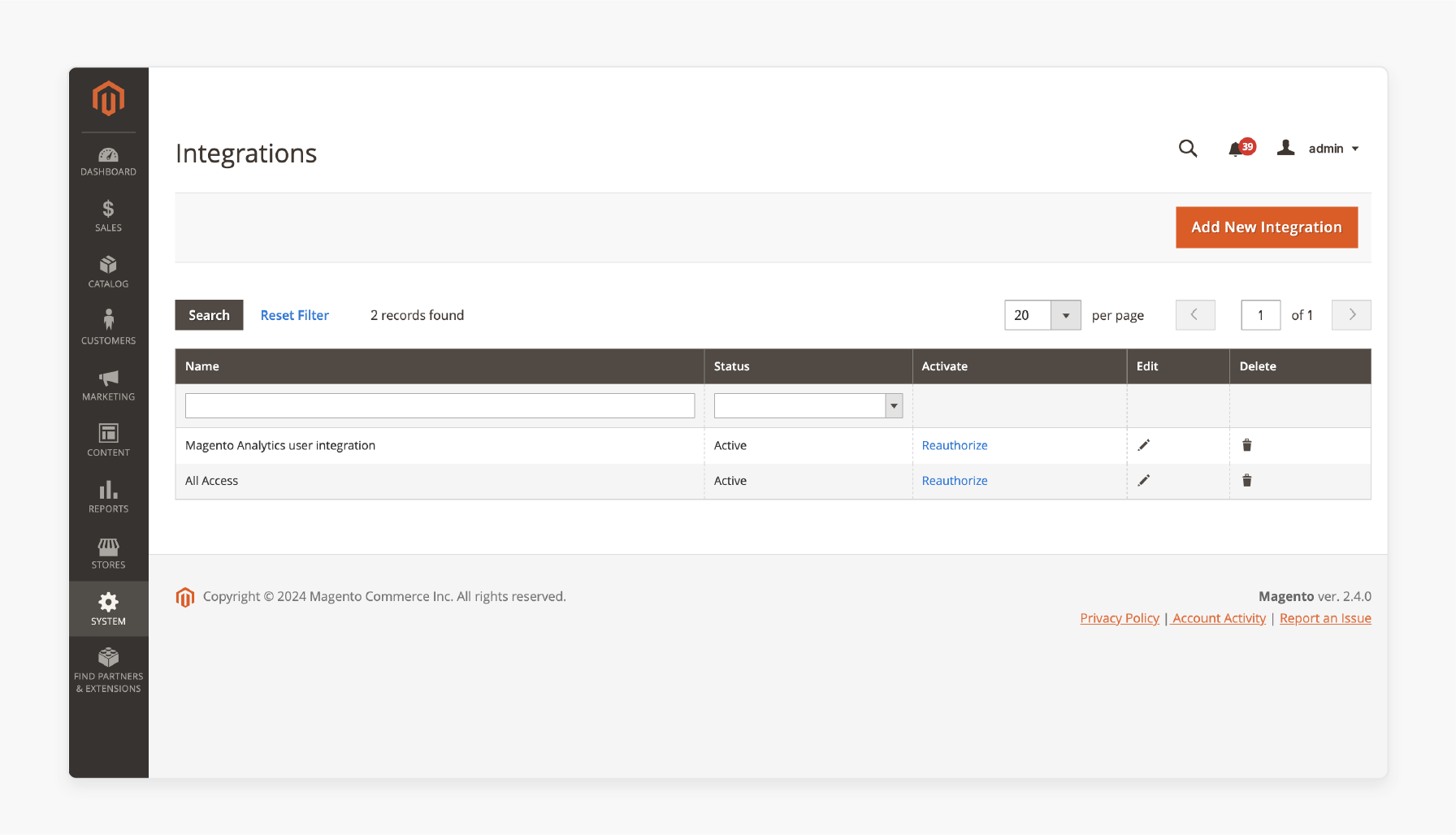The width and height of the screenshot is (1456, 835).
Task: Open the notifications bell with 39 badge
Action: [x=1241, y=148]
